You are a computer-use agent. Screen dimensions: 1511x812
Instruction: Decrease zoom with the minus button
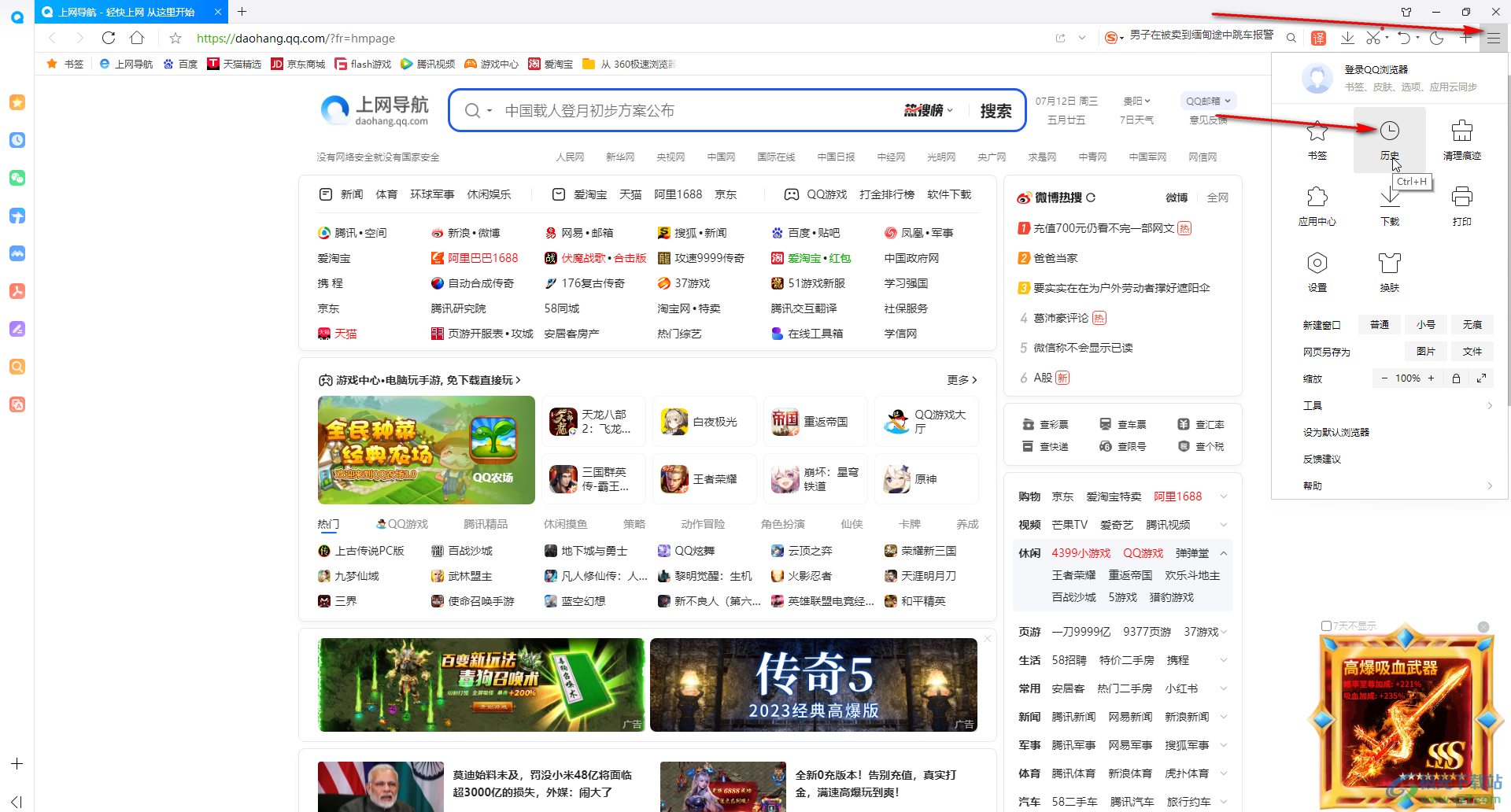1384,378
